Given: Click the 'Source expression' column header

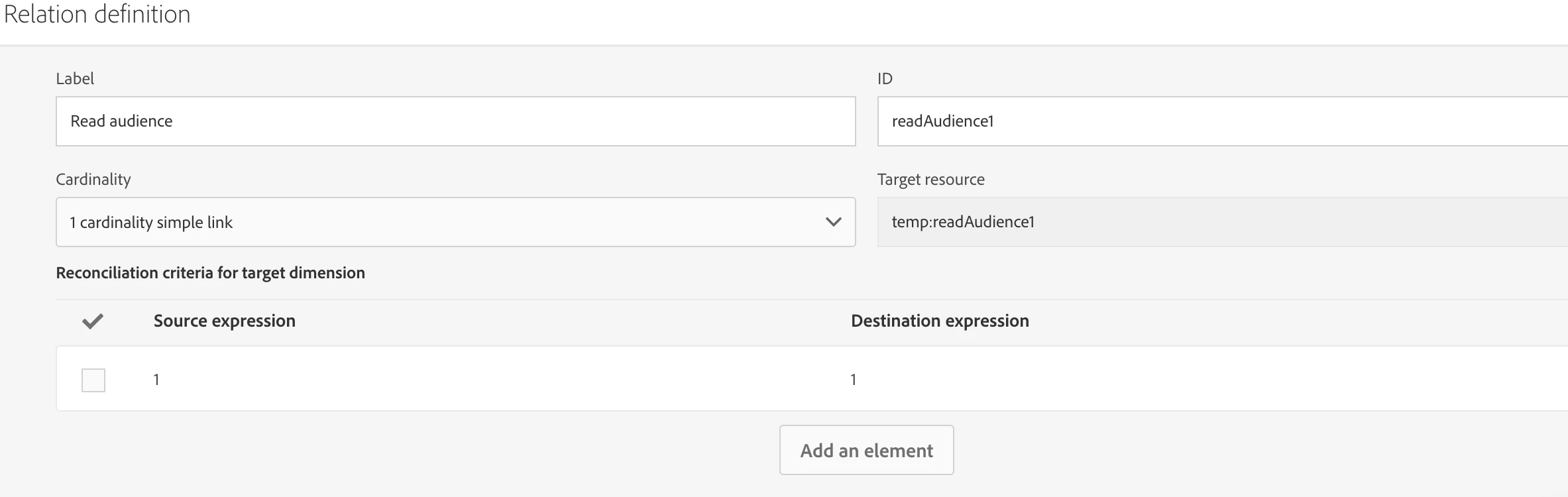Looking at the screenshot, I should tap(225, 321).
